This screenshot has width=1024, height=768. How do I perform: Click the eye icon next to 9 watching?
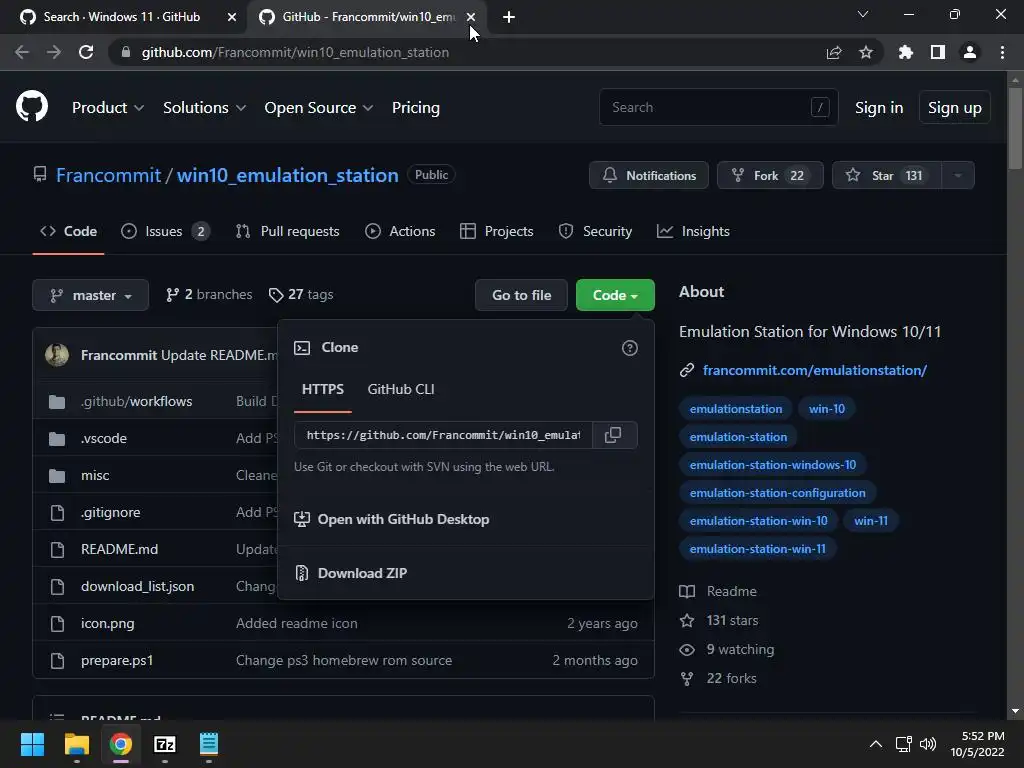tap(687, 650)
